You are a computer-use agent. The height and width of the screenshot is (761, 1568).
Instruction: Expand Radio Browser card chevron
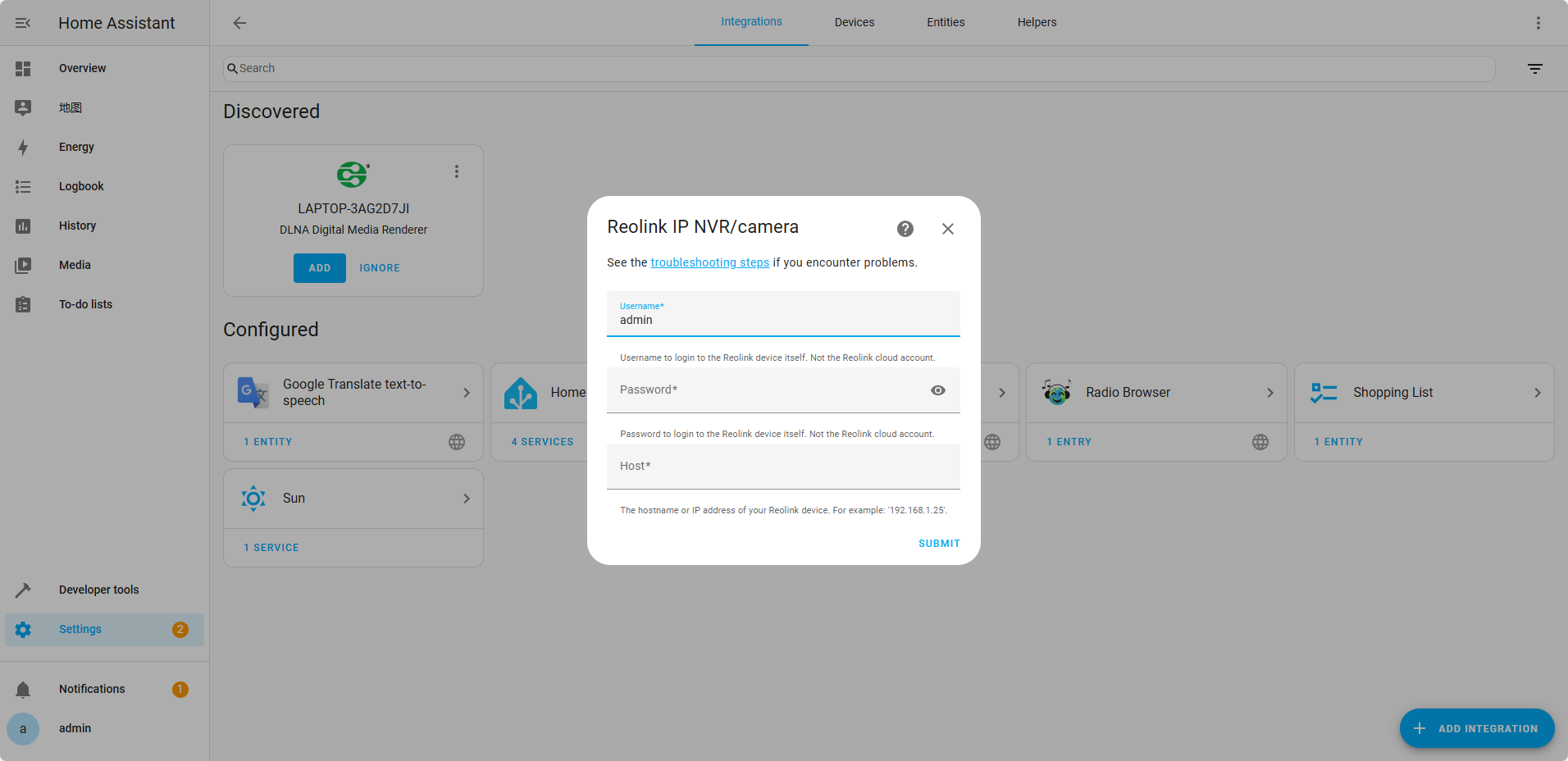coord(1270,393)
